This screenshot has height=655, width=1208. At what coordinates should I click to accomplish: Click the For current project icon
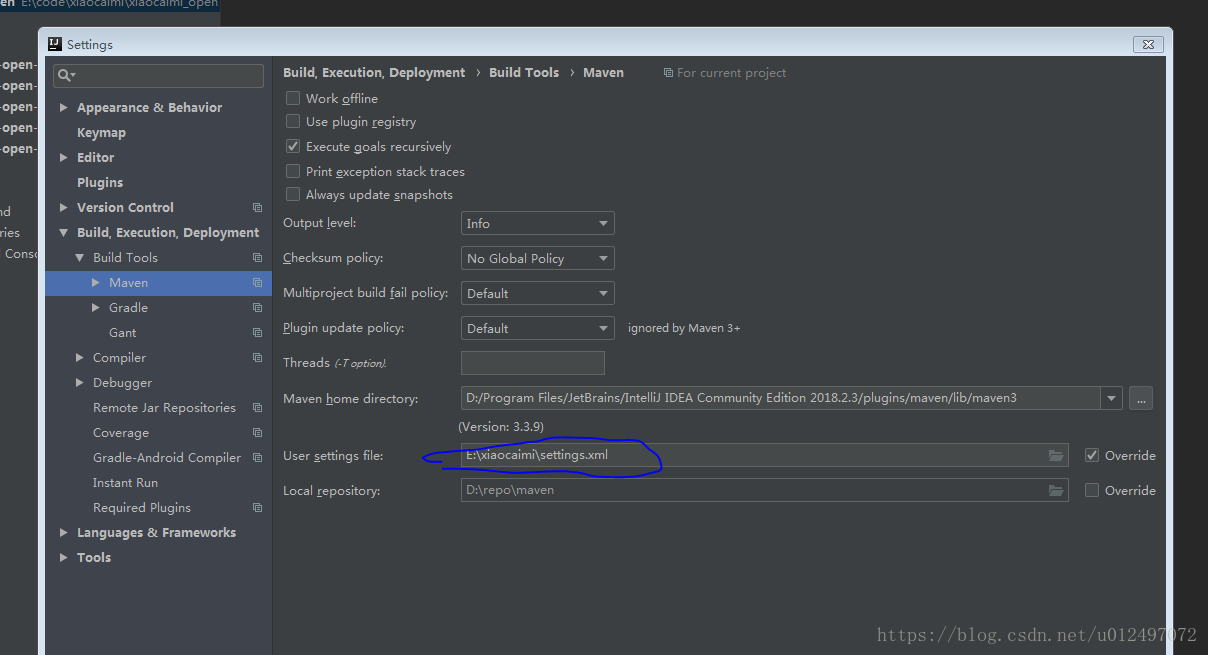668,73
